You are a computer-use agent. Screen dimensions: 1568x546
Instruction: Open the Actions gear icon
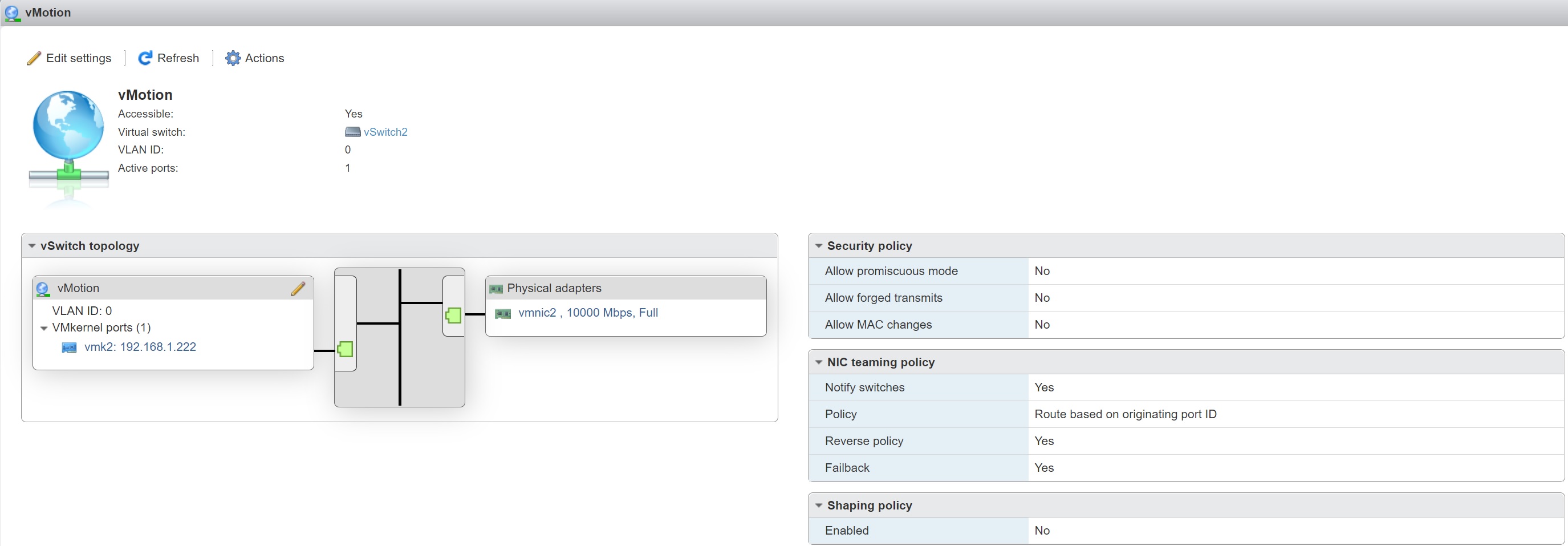point(233,59)
